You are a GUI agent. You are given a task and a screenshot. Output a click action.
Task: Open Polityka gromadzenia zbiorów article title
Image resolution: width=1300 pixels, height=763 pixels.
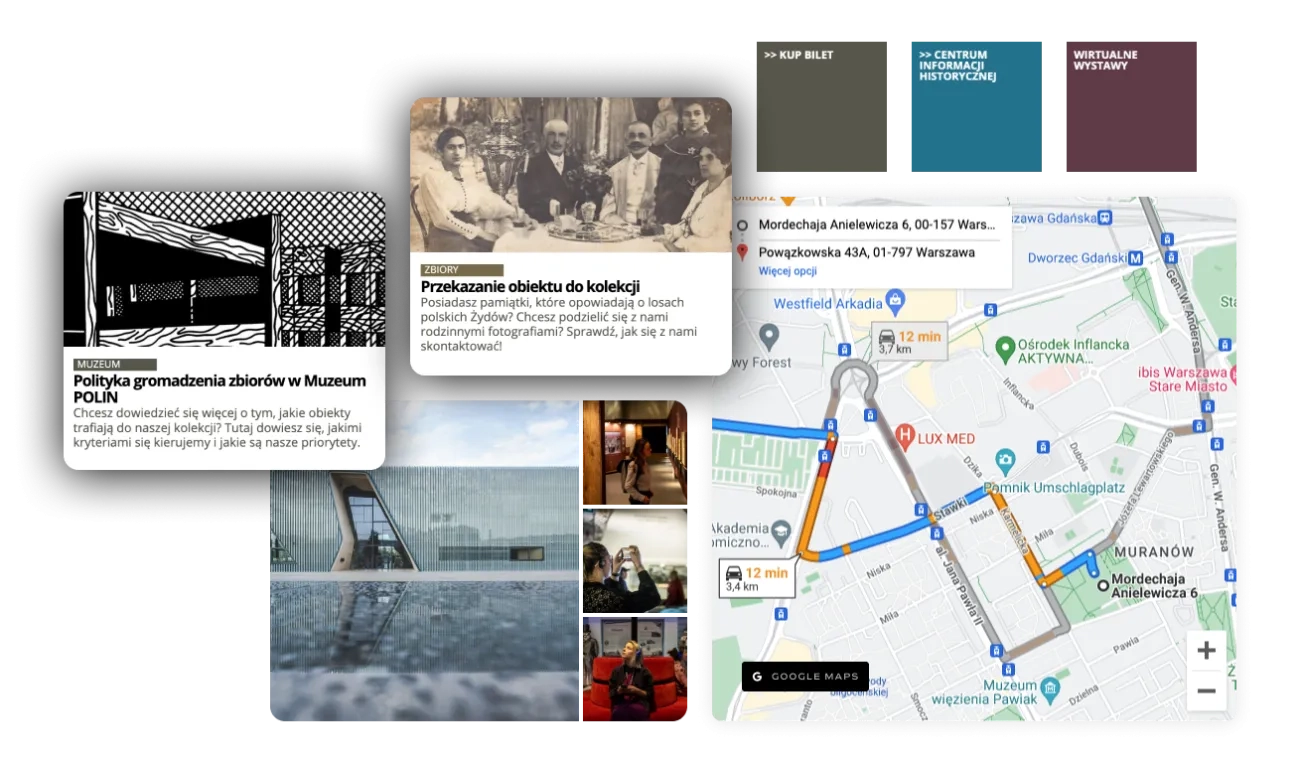pos(220,389)
